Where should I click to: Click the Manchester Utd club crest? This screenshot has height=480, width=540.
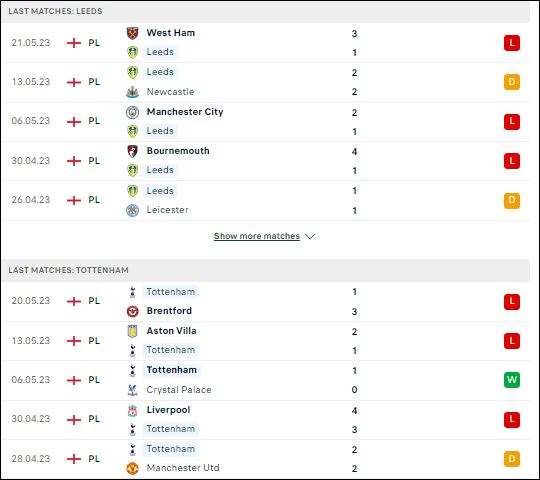[133, 468]
